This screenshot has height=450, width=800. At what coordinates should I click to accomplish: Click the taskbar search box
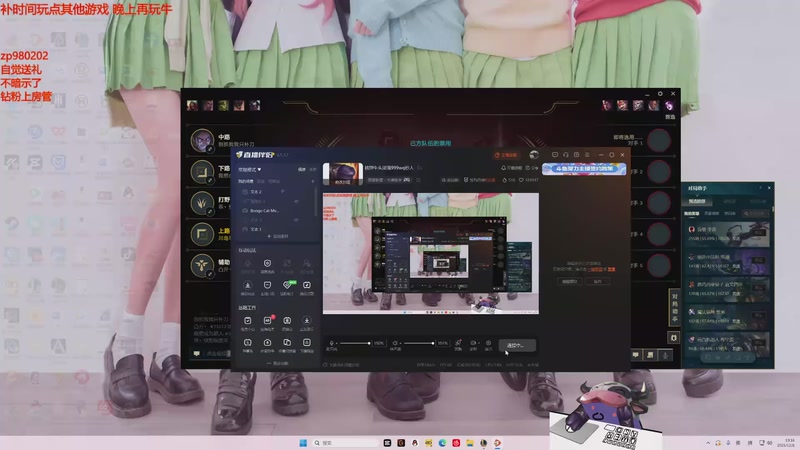pyautogui.click(x=345, y=443)
